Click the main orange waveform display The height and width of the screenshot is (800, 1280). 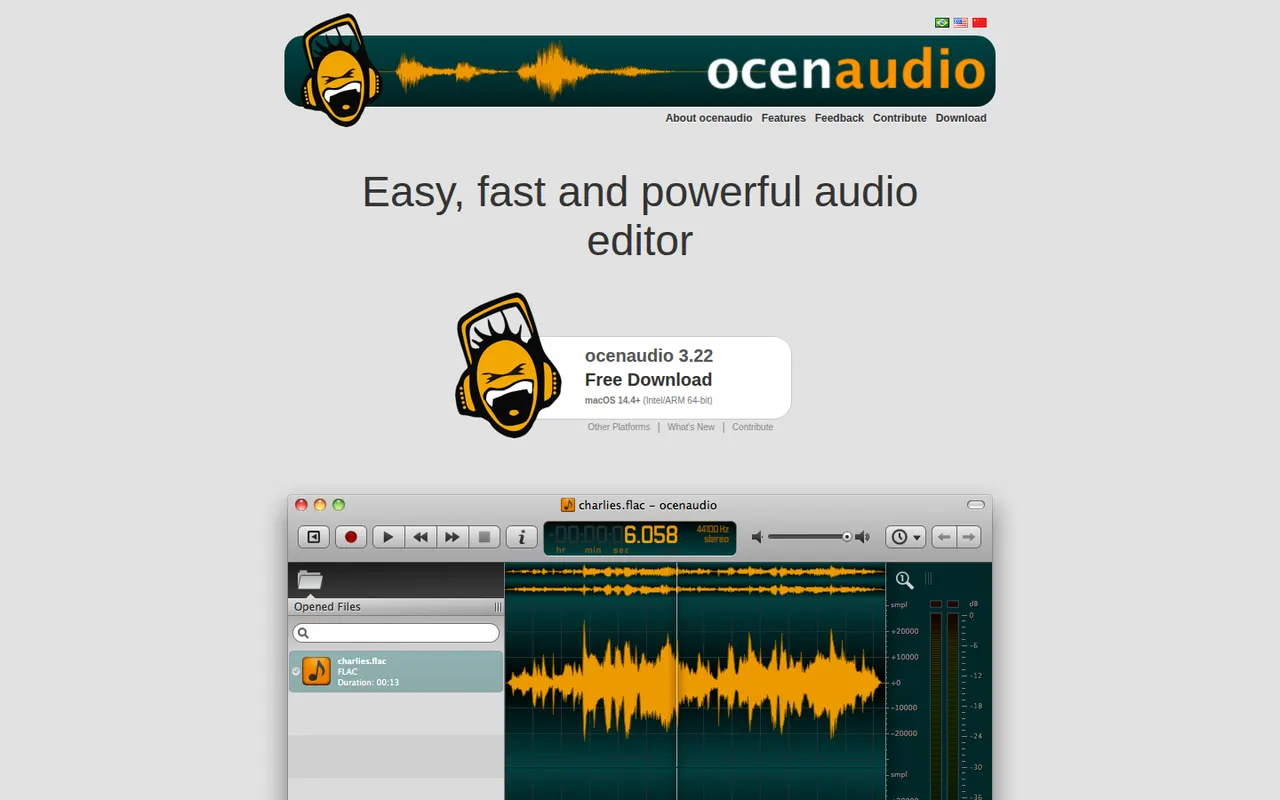pos(695,685)
